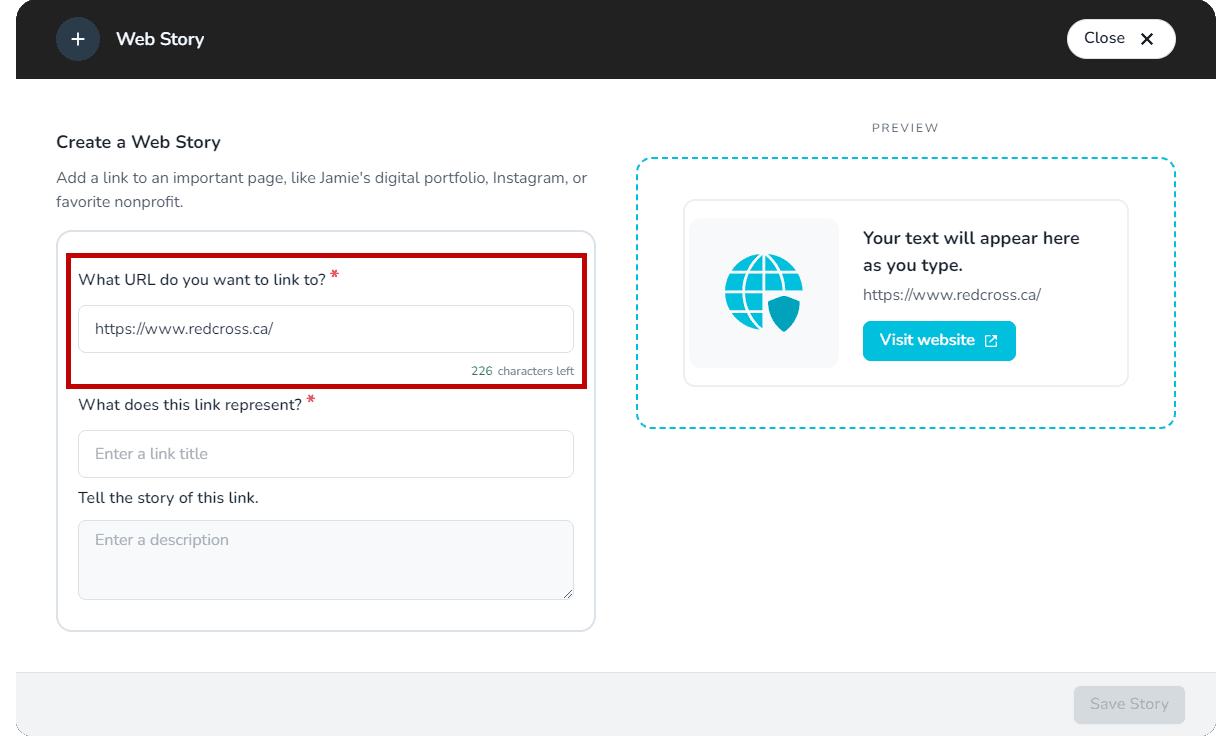The image size is (1230, 736).
Task: Focus the URL input containing redcross.ca
Action: click(325, 329)
